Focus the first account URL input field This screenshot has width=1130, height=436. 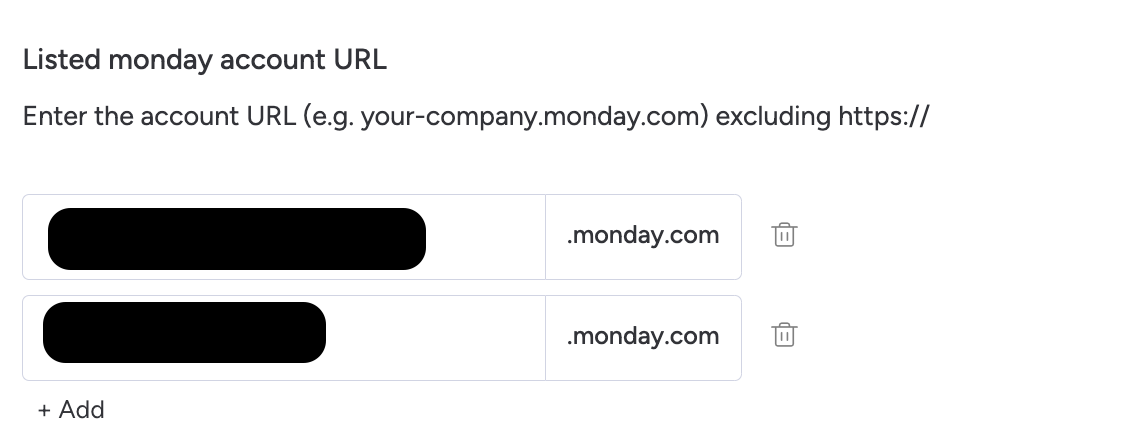point(284,237)
